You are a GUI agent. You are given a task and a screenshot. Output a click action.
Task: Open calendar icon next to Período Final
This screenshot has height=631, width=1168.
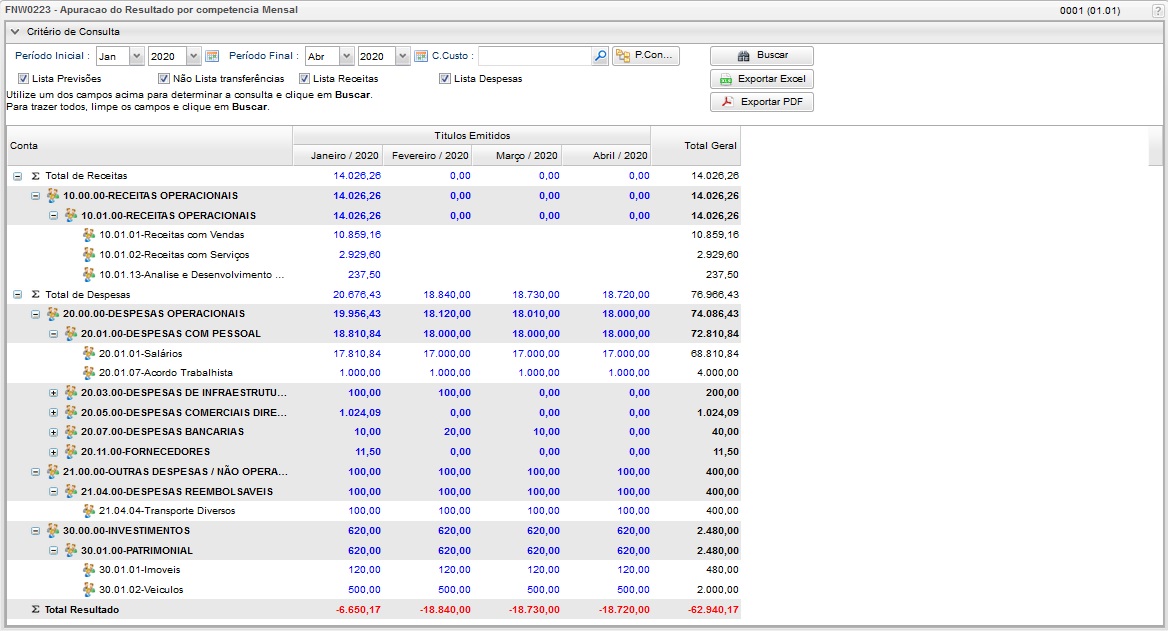pyautogui.click(x=421, y=56)
